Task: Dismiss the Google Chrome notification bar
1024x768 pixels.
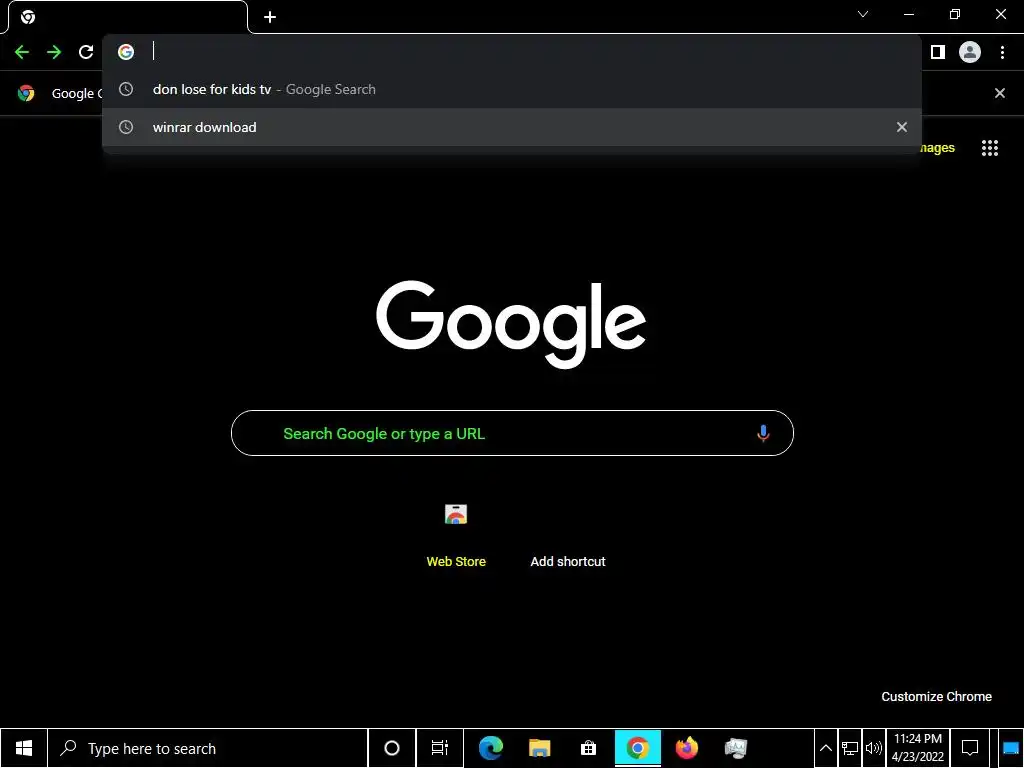Action: [x=1000, y=93]
